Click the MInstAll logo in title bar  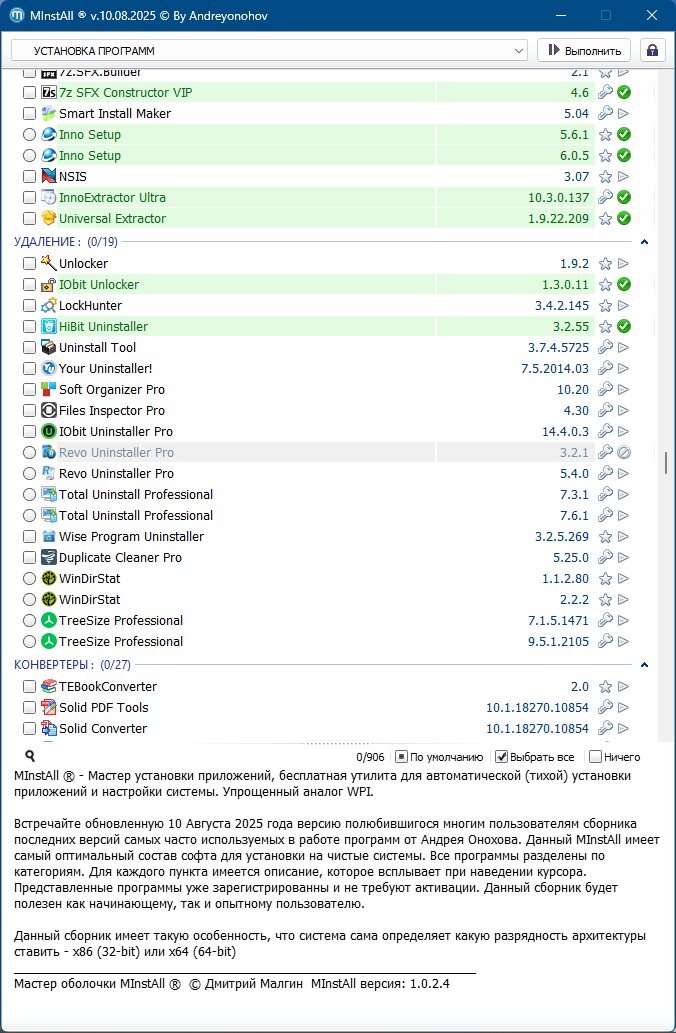(x=16, y=15)
